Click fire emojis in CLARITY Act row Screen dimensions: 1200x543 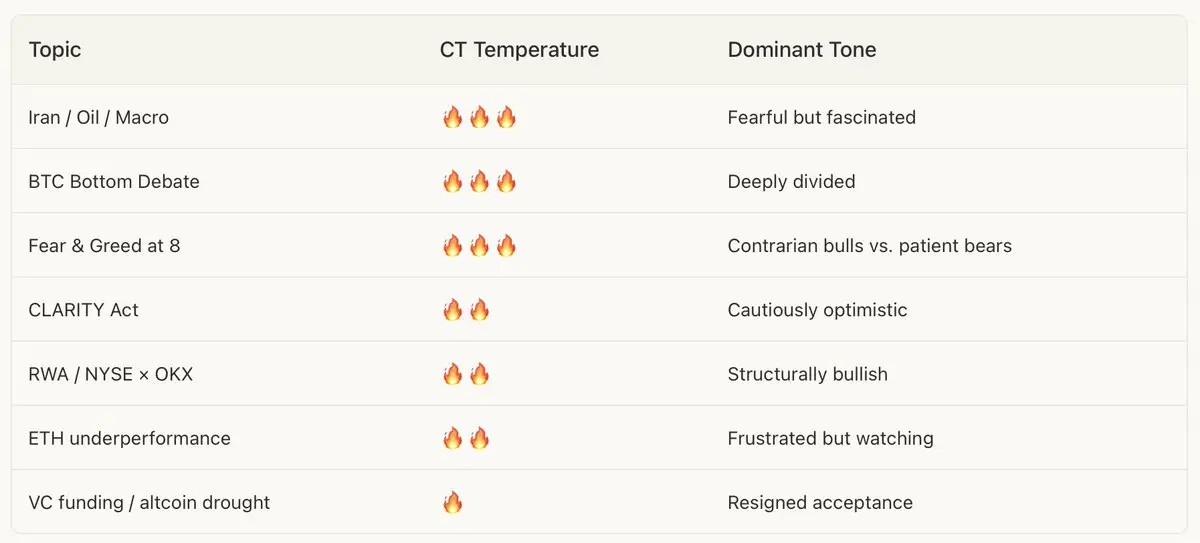click(466, 310)
